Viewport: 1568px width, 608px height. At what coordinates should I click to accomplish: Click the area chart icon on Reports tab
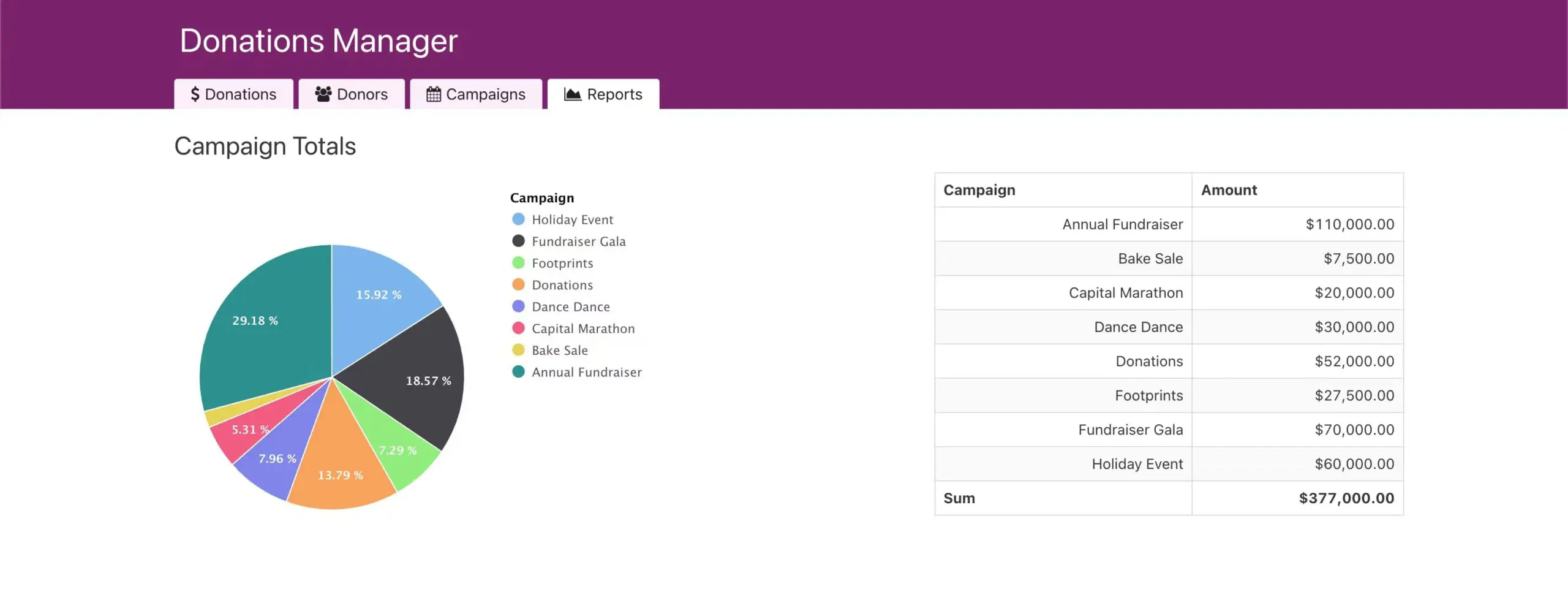point(572,94)
